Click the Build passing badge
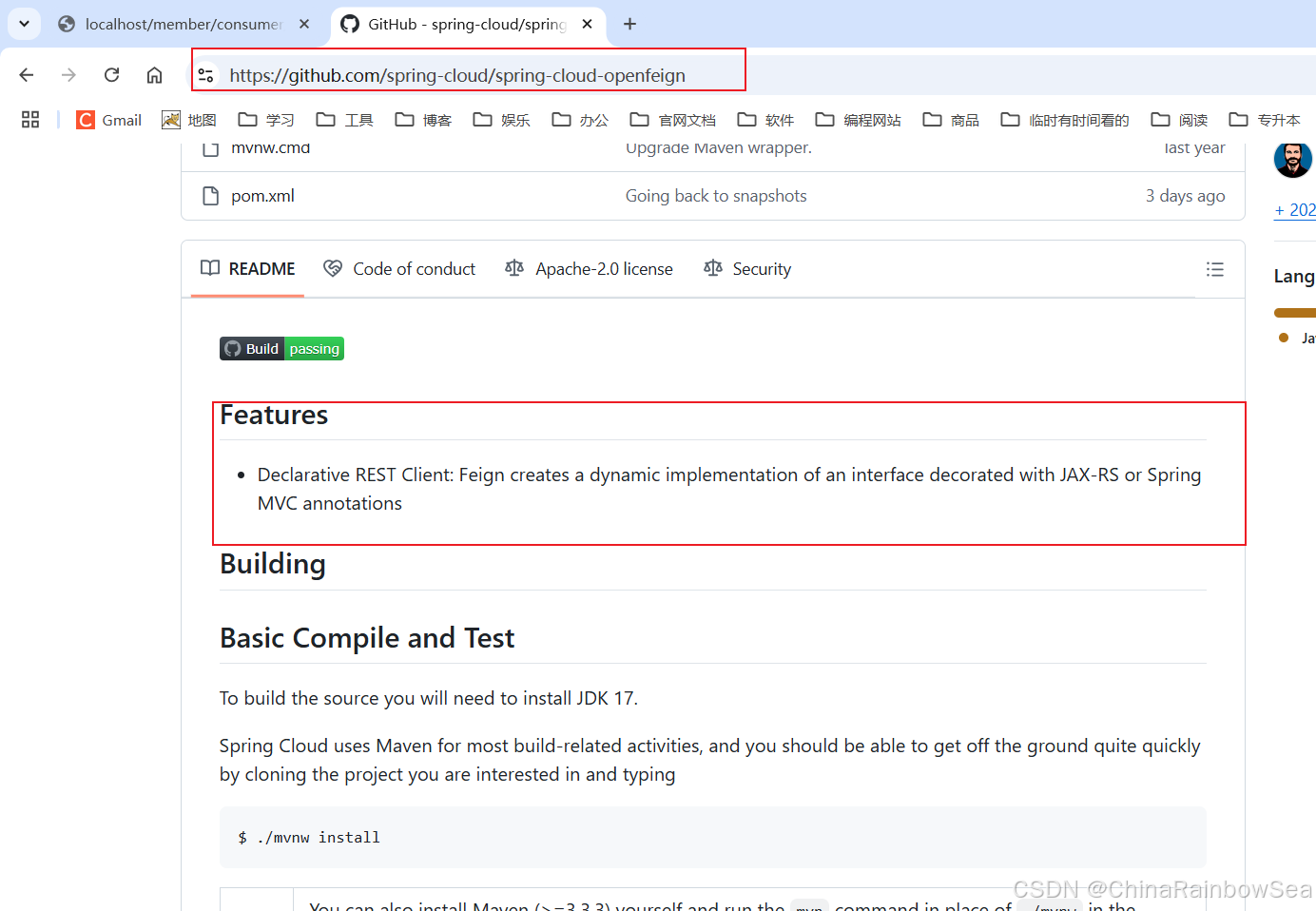This screenshot has width=1316, height=911. pos(281,349)
